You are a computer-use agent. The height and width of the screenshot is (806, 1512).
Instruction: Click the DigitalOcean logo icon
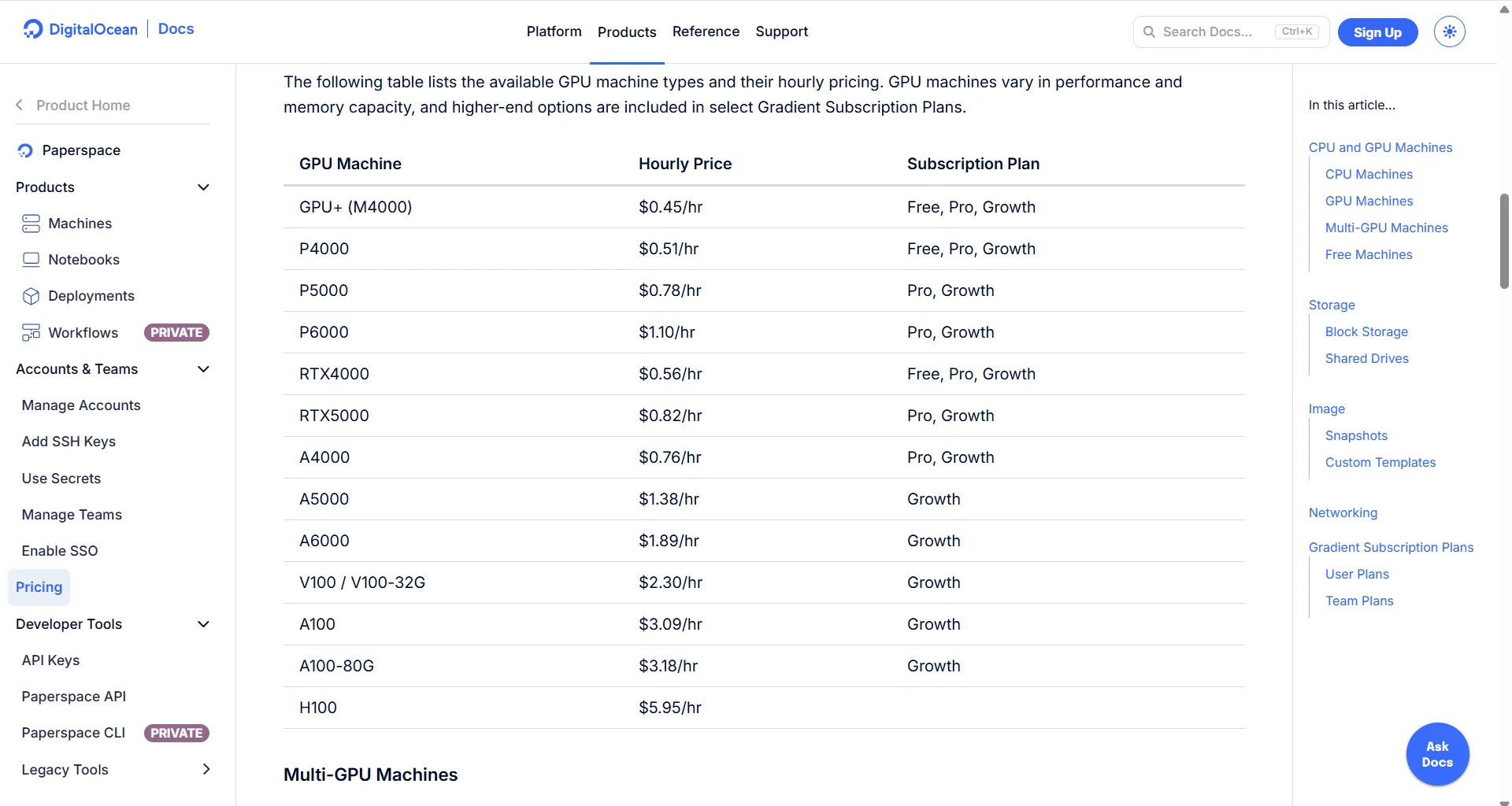click(33, 29)
